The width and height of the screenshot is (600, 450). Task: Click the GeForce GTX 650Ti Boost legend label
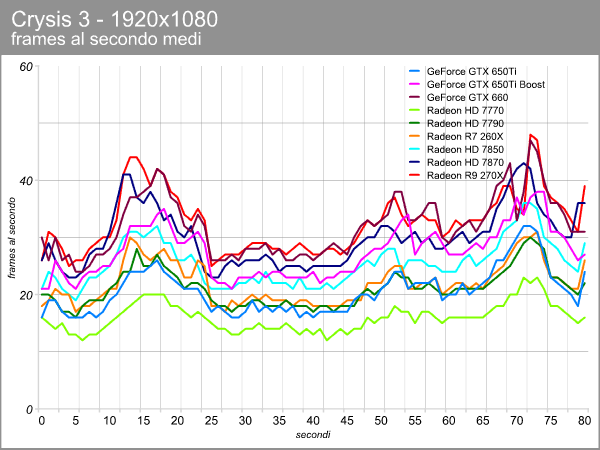[x=486, y=85]
